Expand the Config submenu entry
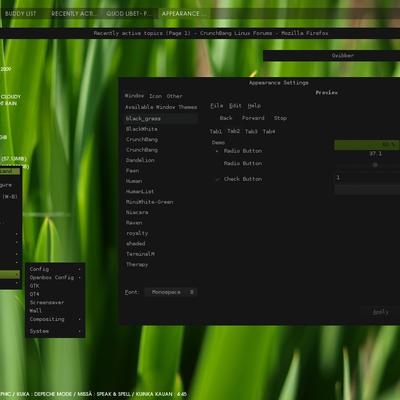Viewport: 400px width, 400px height. (55, 269)
